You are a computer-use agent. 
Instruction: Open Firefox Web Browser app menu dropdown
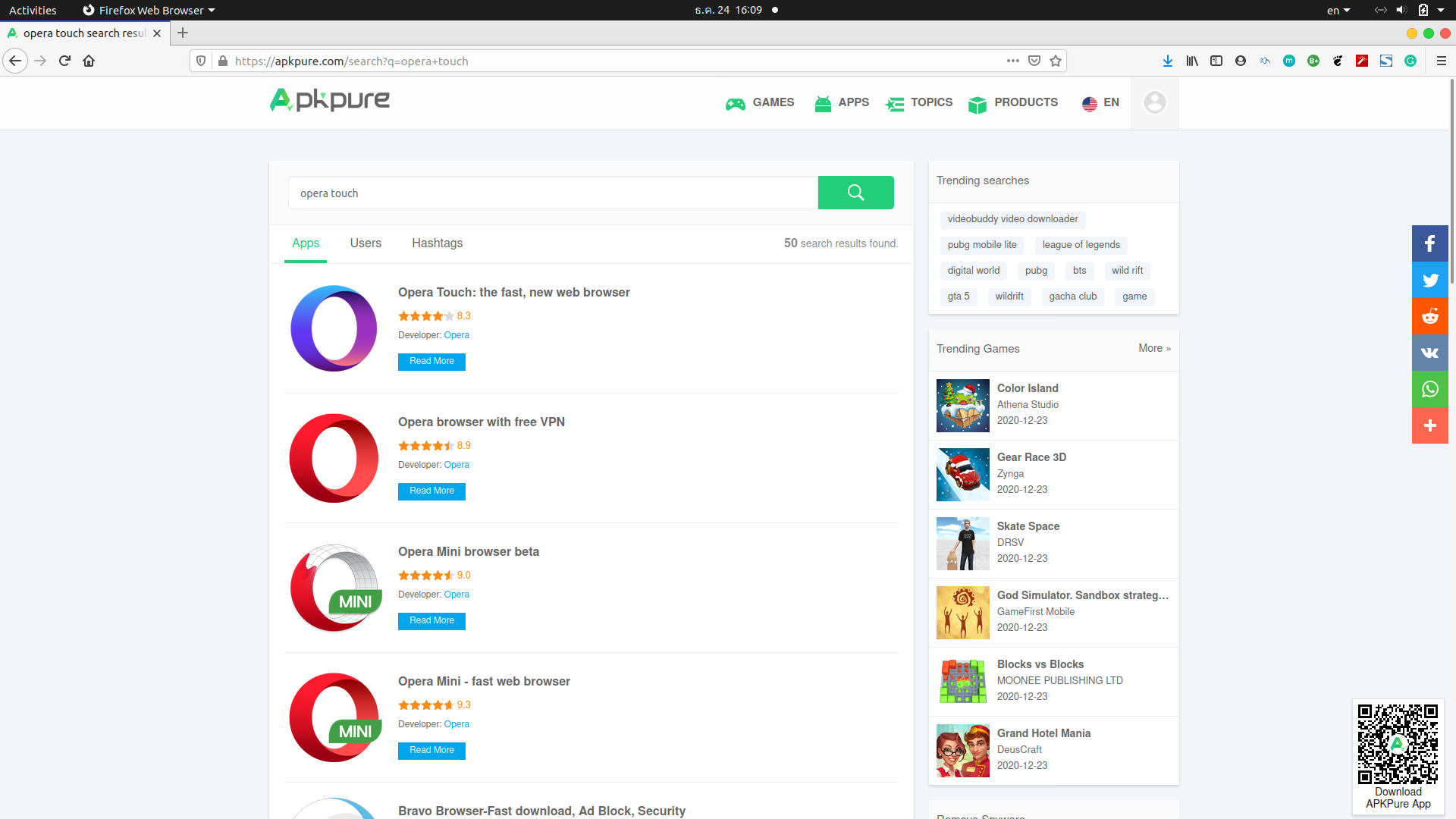[x=149, y=10]
